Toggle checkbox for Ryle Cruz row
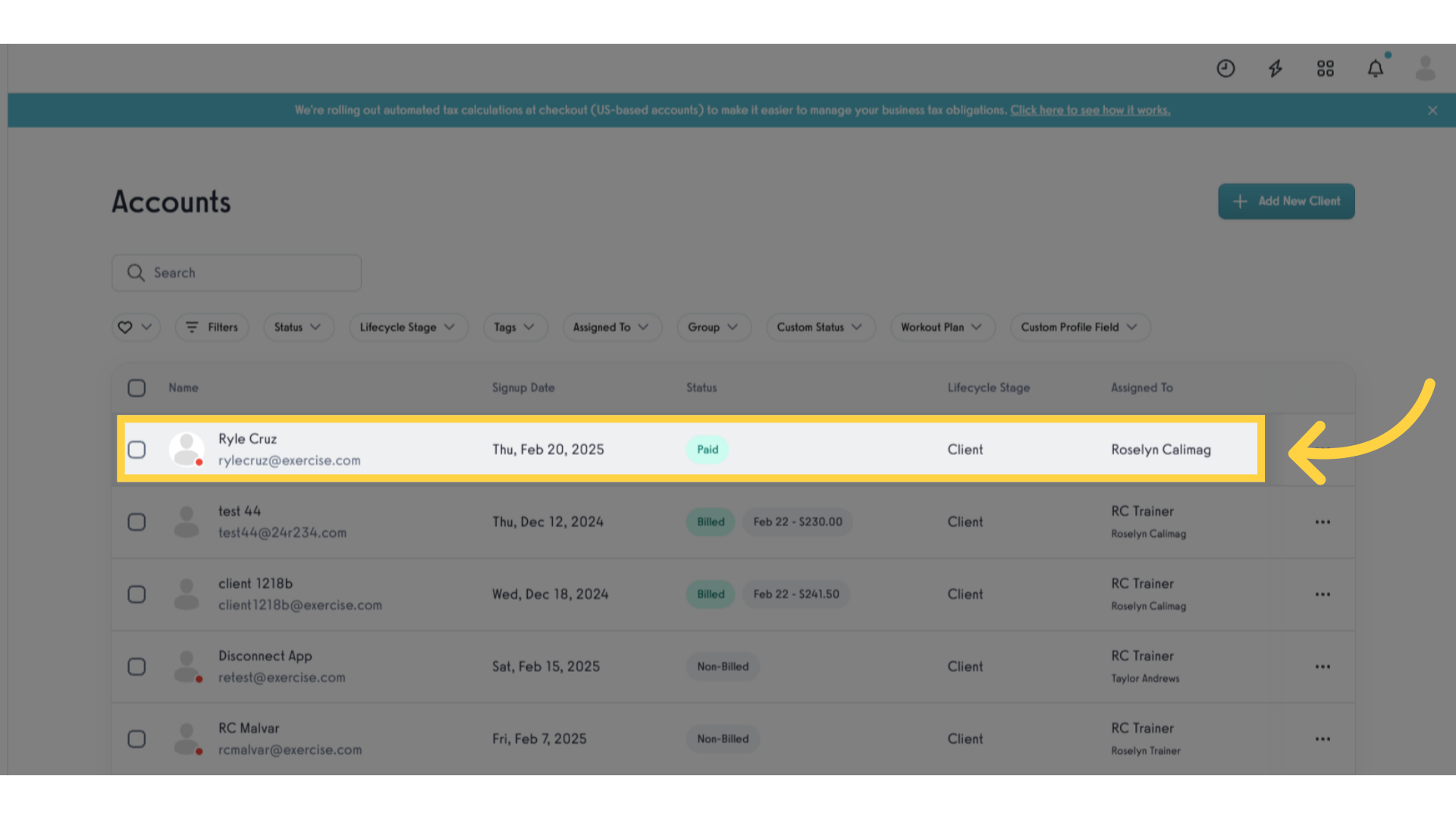Image resolution: width=1456 pixels, height=819 pixels. [137, 449]
